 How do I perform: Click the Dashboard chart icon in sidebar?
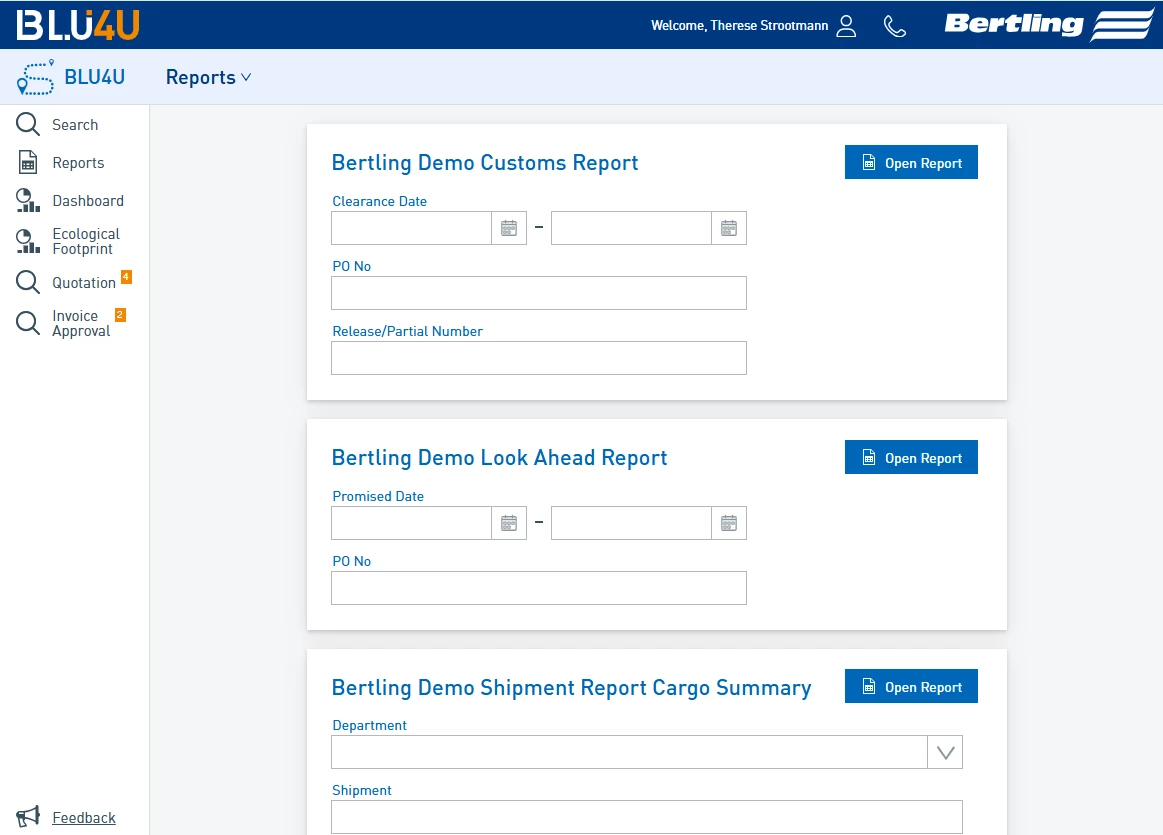28,200
